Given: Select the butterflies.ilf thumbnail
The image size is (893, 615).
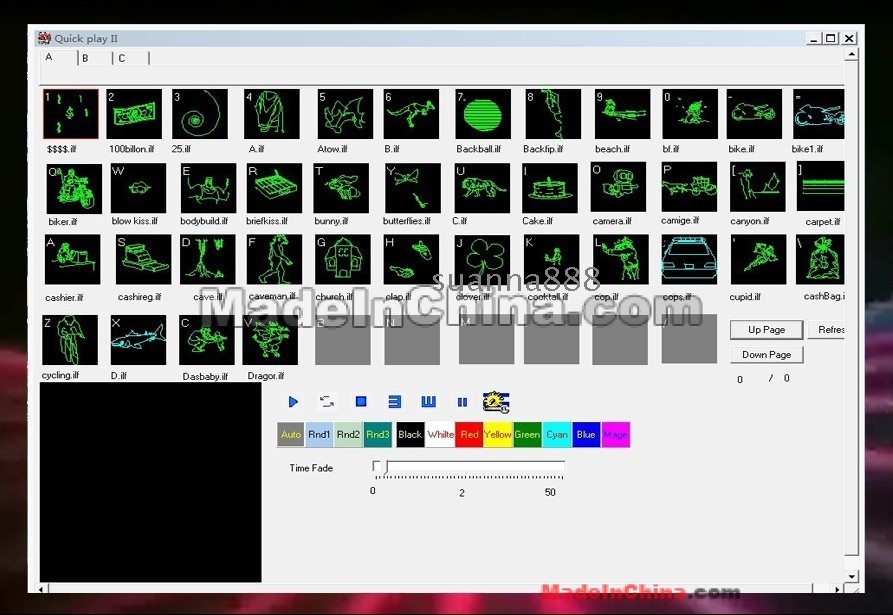Looking at the screenshot, I should tap(413, 188).
